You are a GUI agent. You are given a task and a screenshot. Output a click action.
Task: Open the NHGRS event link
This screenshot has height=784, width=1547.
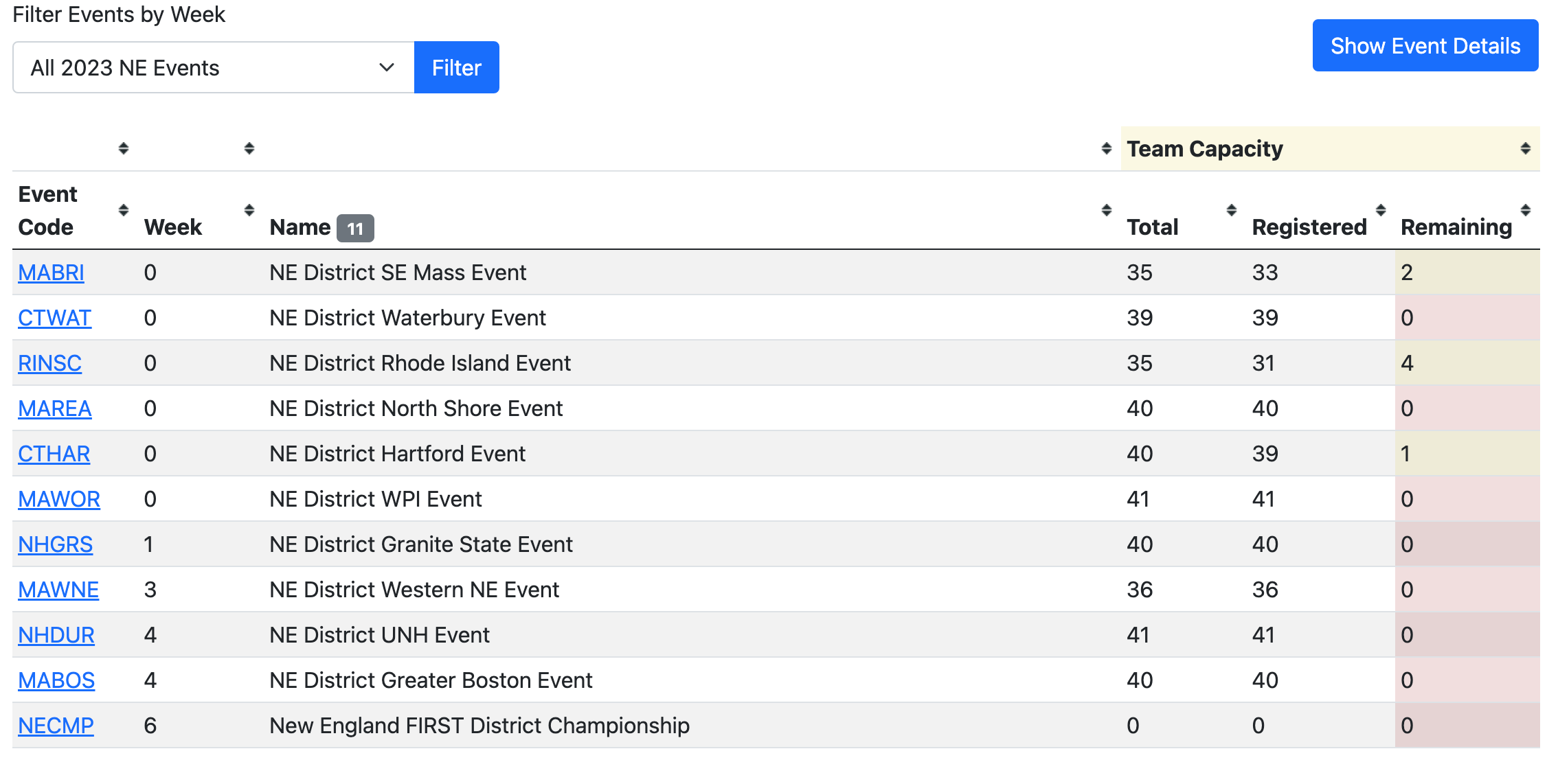click(55, 544)
